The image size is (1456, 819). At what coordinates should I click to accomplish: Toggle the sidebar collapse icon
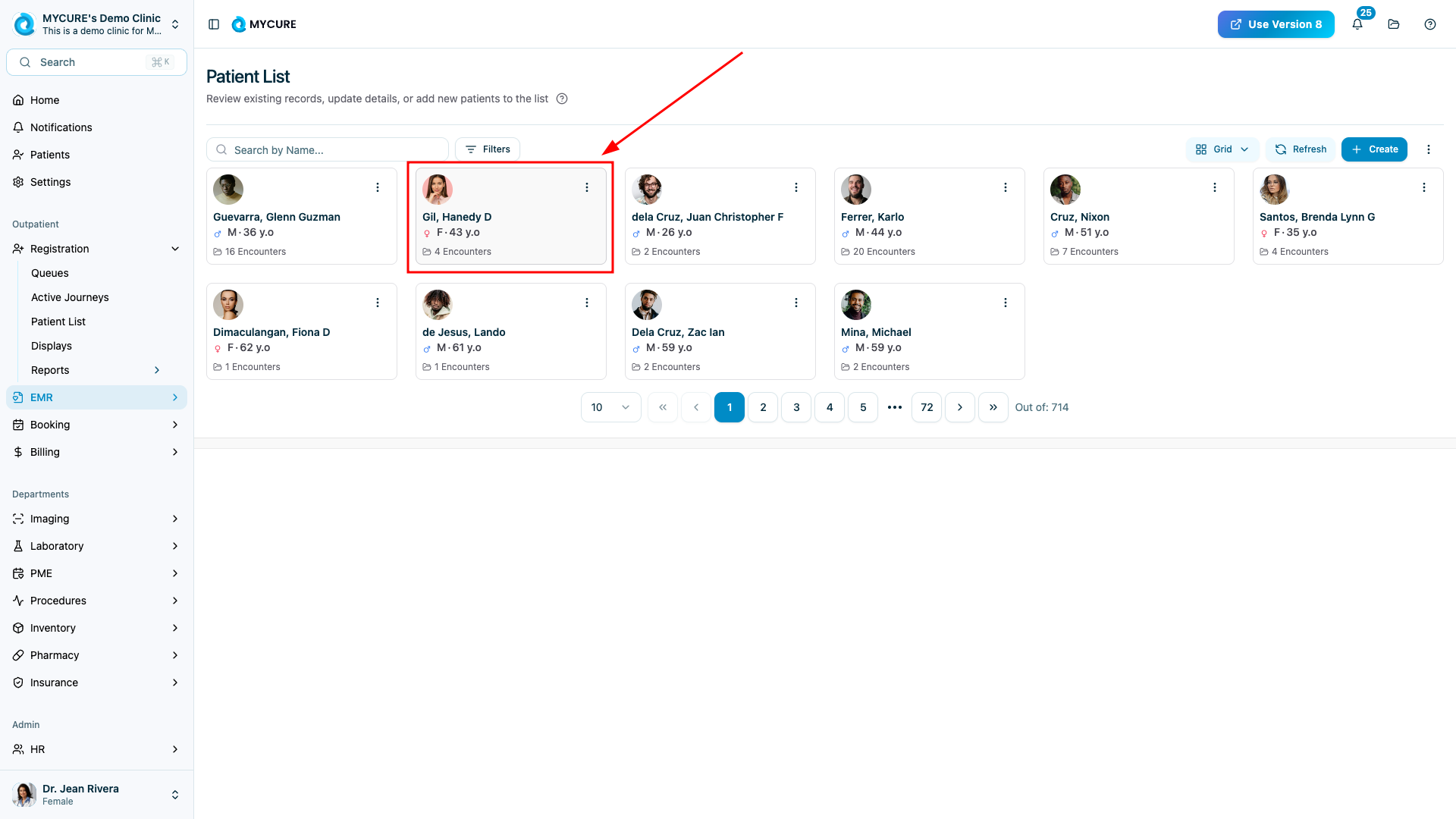pos(214,24)
